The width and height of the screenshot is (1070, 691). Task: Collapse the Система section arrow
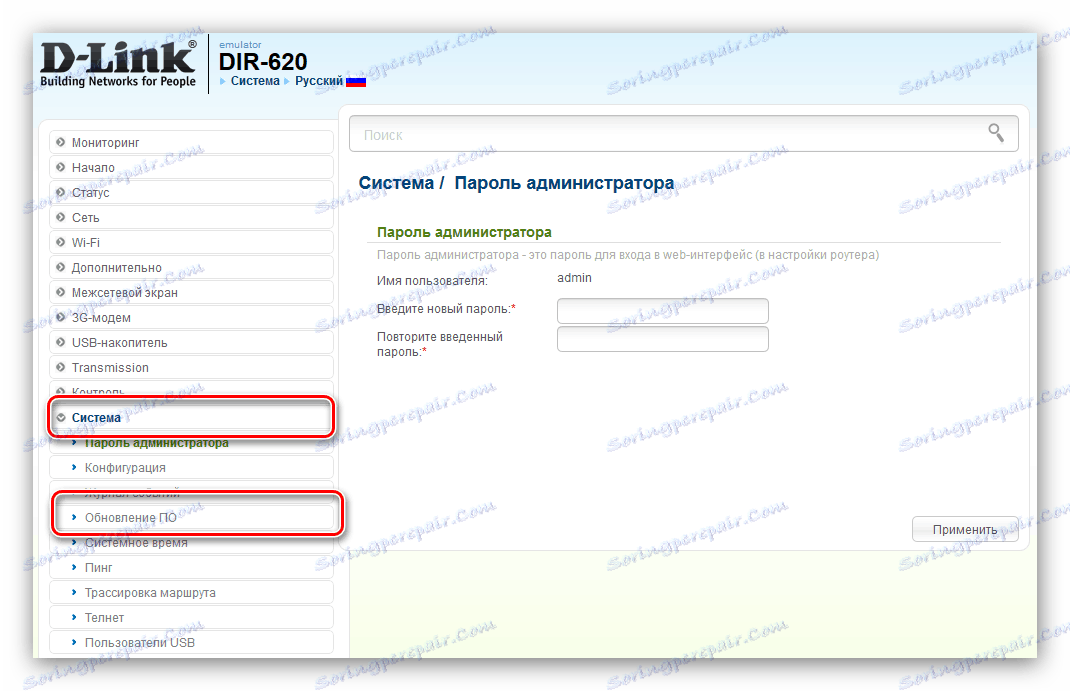point(61,417)
